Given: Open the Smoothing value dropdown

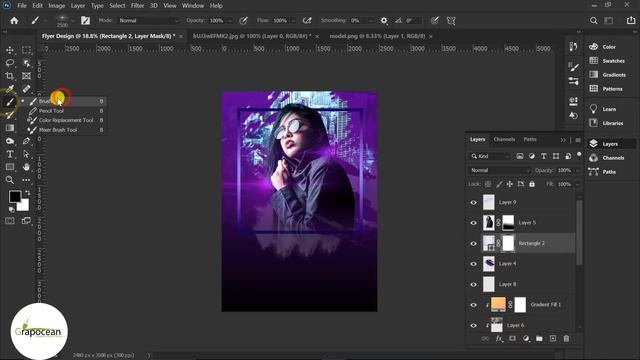Looking at the screenshot, I should point(371,20).
